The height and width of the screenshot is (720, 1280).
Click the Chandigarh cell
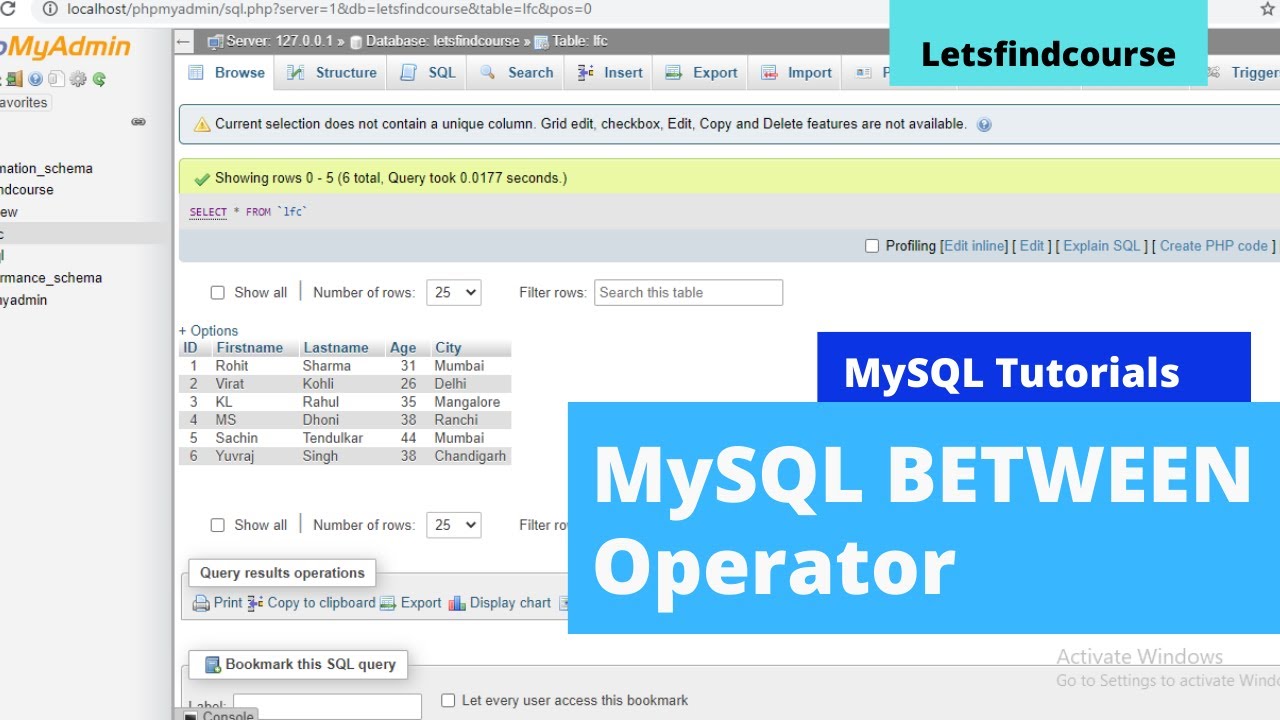coord(470,456)
